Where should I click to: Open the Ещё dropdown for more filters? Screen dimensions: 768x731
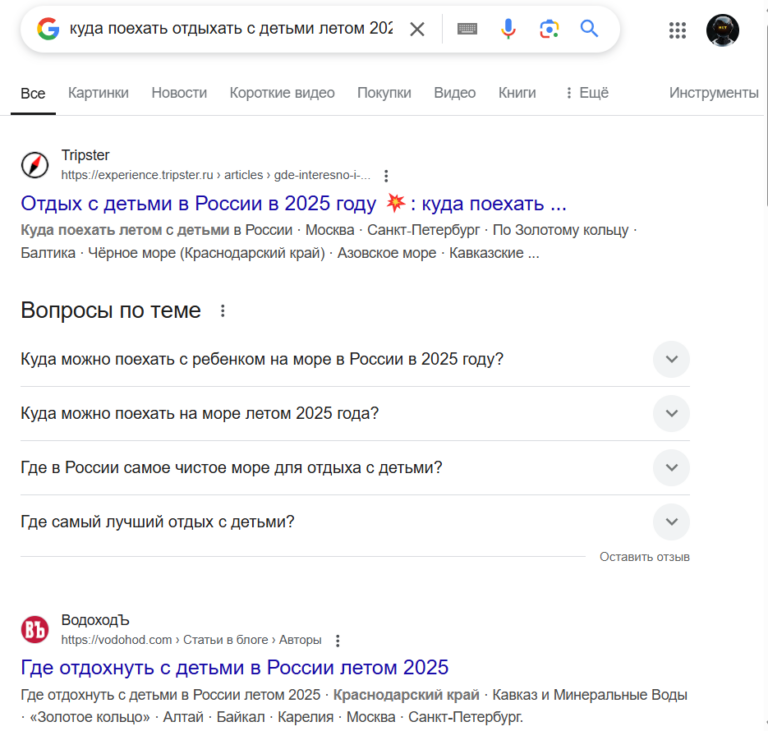(586, 93)
